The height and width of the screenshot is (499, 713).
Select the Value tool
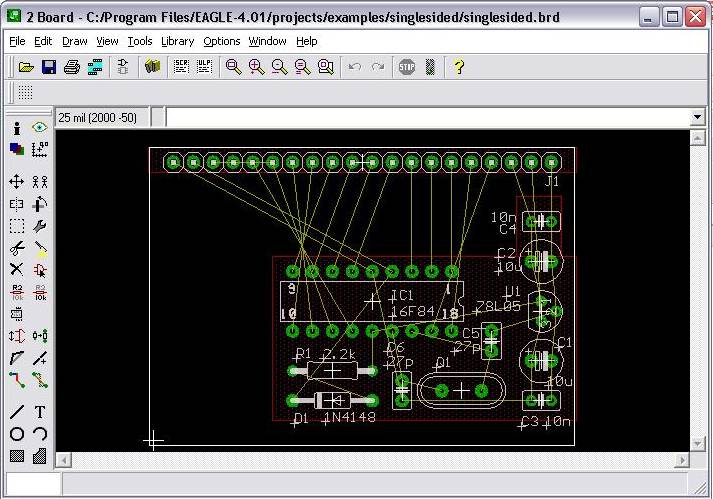pyautogui.click(x=40, y=292)
